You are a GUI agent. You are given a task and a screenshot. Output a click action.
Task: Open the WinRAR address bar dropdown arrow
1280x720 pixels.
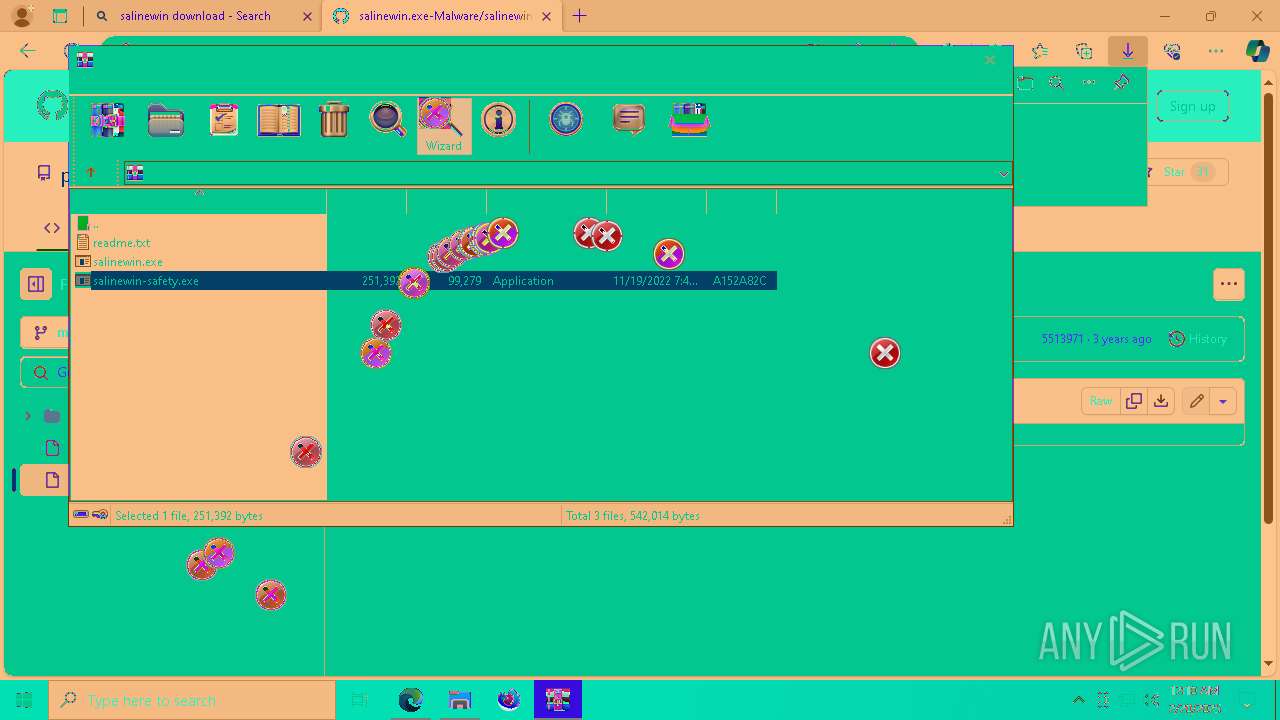point(1003,174)
